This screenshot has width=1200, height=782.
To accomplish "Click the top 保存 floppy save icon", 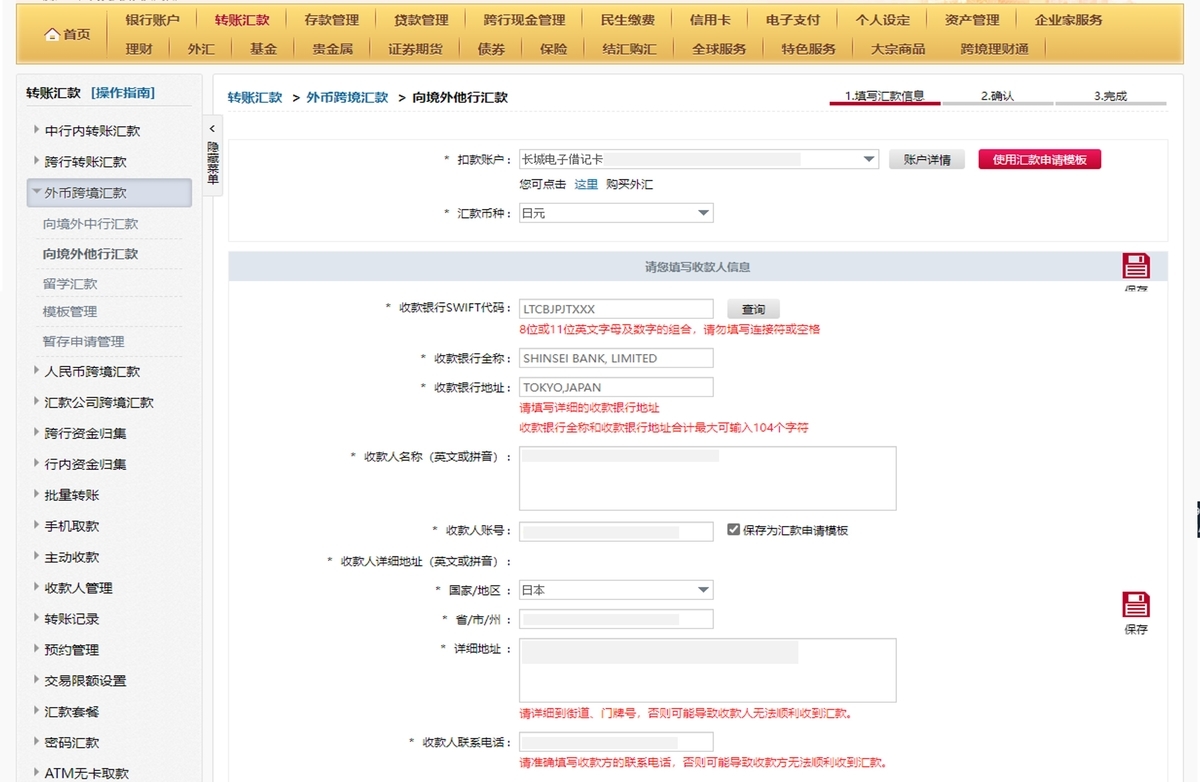I will pos(1135,264).
